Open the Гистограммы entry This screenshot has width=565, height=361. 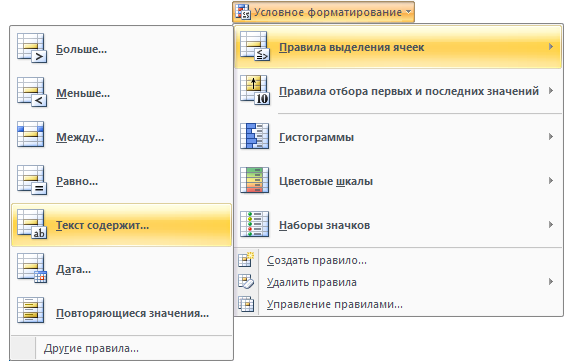coord(398,137)
